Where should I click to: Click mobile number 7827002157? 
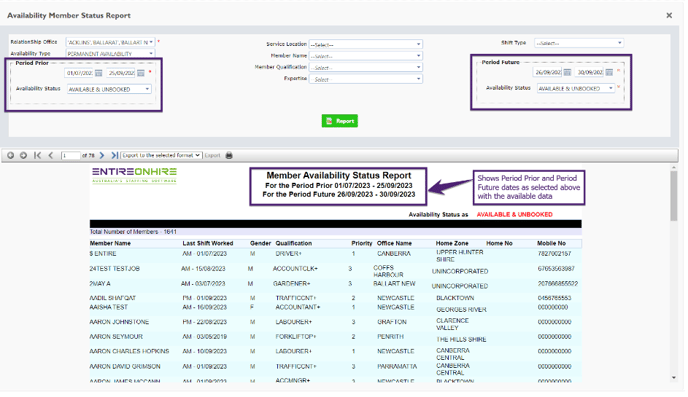[555, 254]
